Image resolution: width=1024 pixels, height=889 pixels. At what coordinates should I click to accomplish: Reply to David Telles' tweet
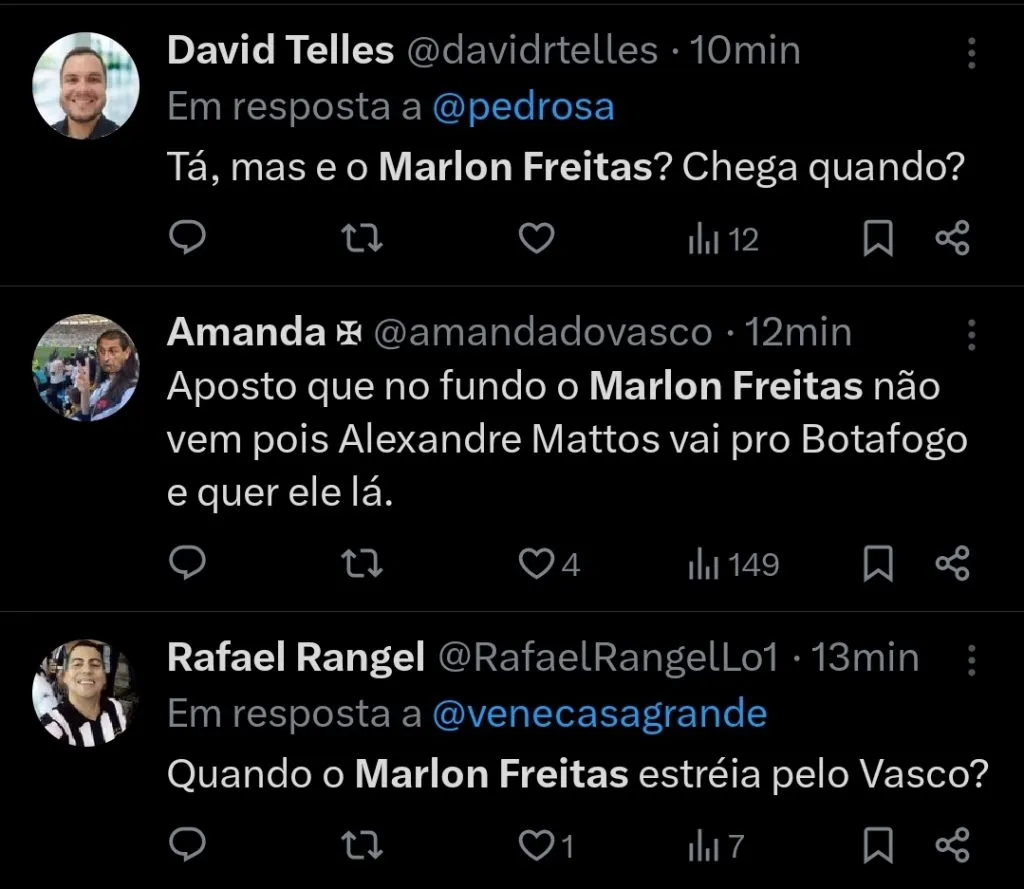[x=187, y=238]
